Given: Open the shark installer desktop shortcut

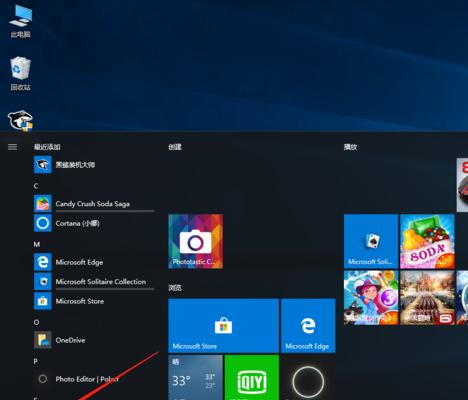Looking at the screenshot, I should 21,121.
